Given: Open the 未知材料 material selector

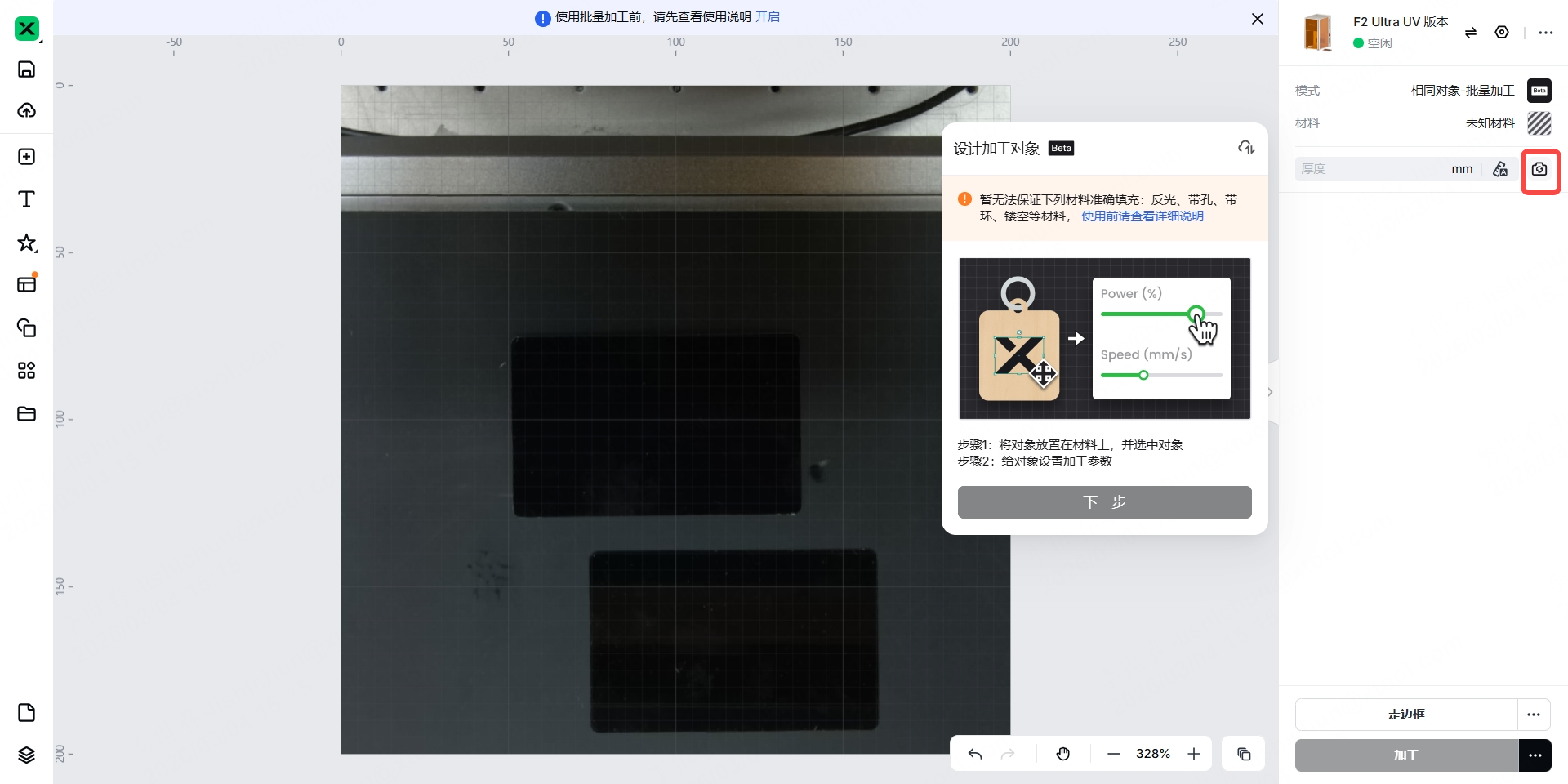Looking at the screenshot, I should point(1490,123).
